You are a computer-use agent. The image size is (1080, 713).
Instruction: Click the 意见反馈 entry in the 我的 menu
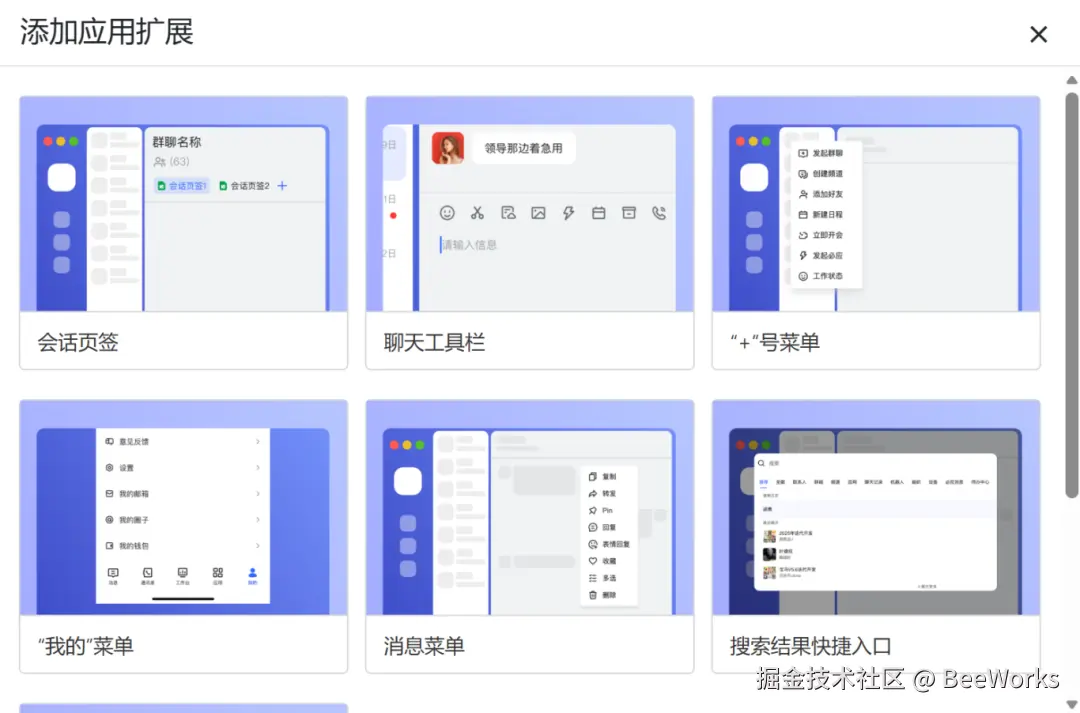point(133,441)
